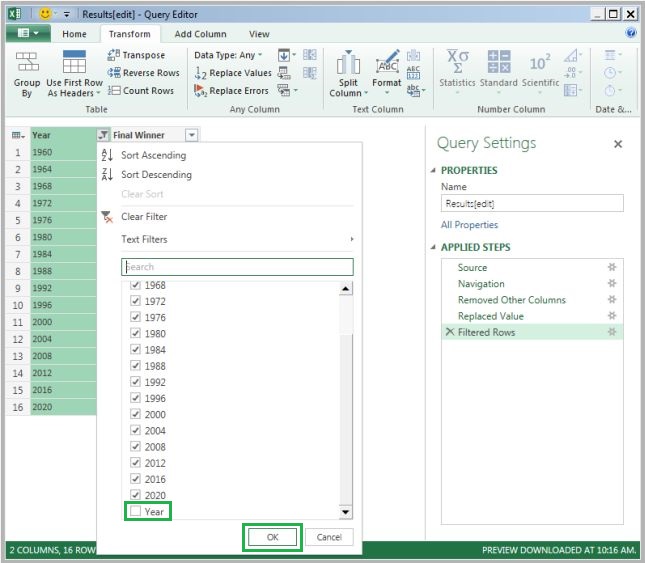Uncheck the 1984 checkbox
This screenshot has width=645, height=563.
(x=135, y=349)
